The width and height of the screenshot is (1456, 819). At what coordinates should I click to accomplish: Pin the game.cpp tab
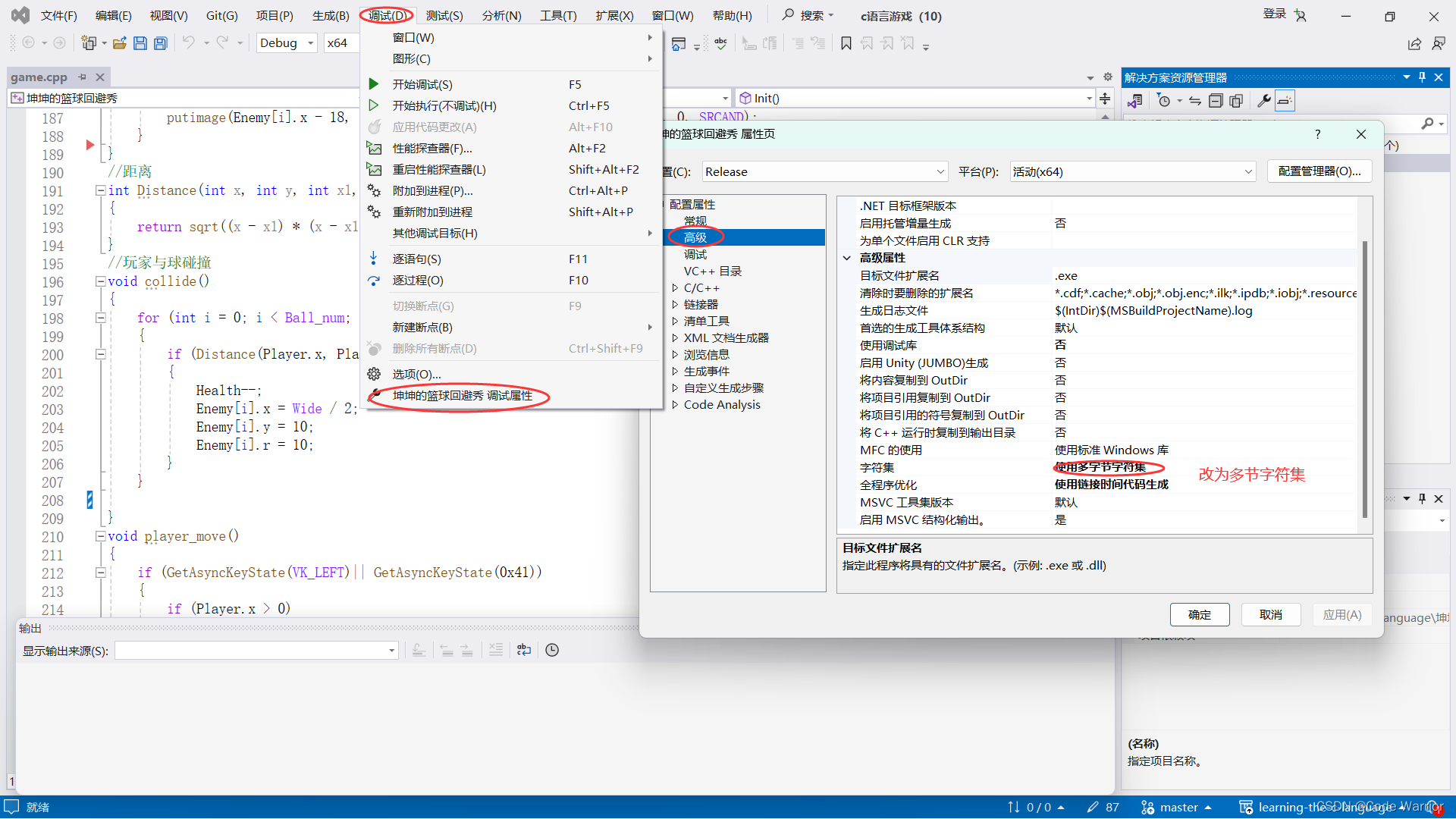click(x=82, y=77)
